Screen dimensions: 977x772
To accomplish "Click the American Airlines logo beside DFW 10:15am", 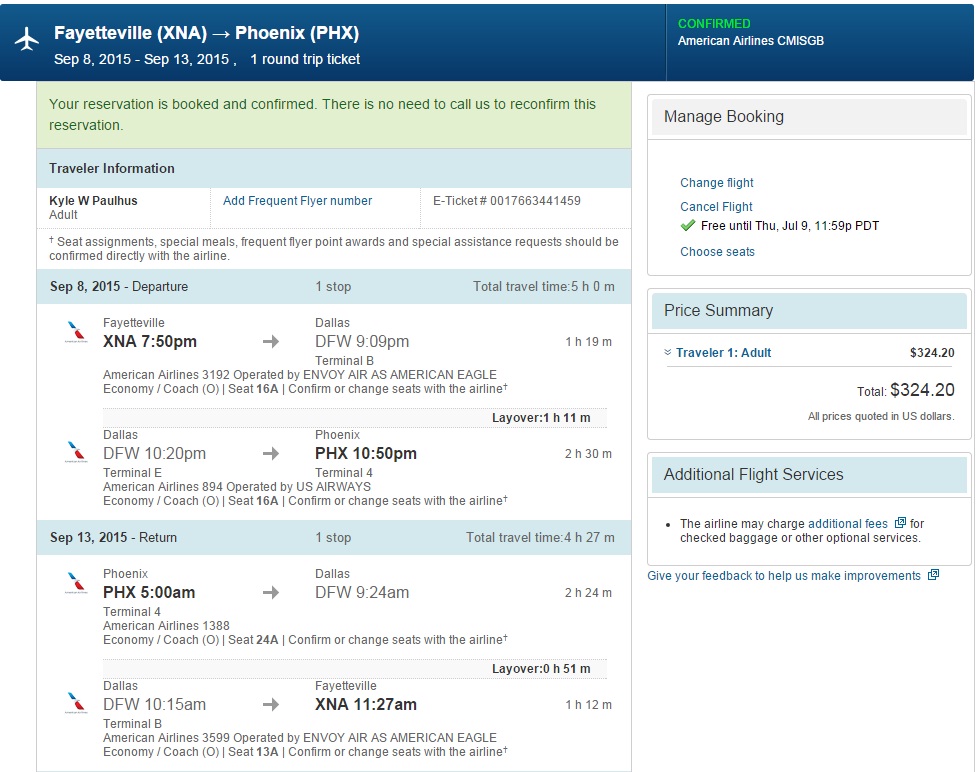I will [75, 703].
